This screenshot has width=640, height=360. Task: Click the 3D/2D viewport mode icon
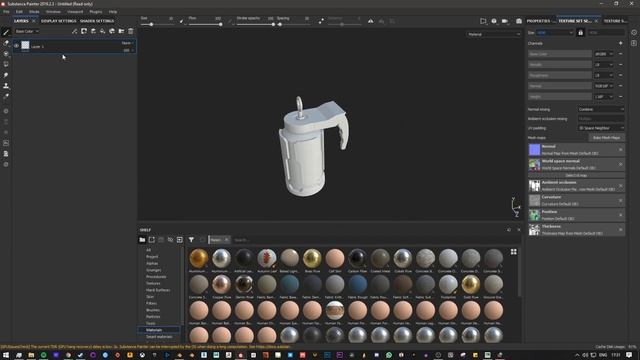(x=483, y=21)
